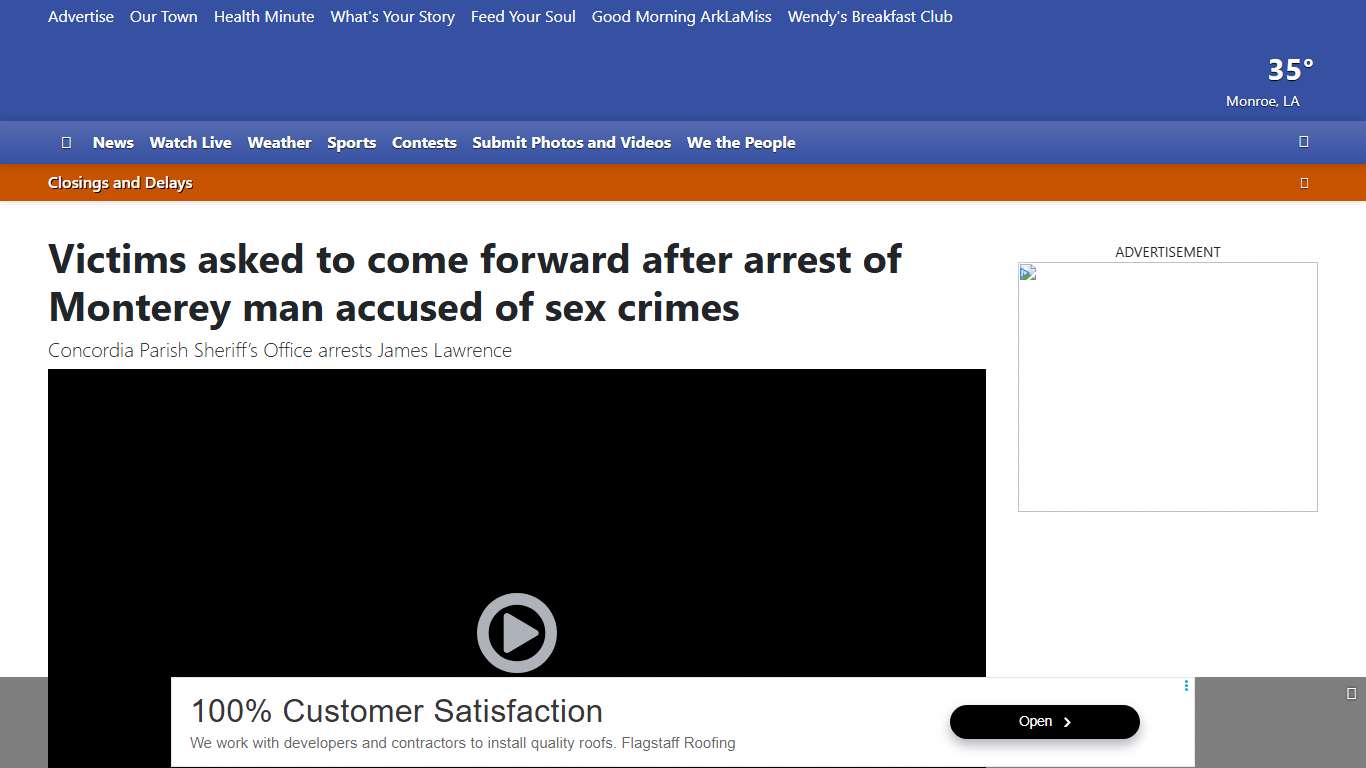
Task: Close the bottom banner advertisement
Action: tap(1351, 693)
